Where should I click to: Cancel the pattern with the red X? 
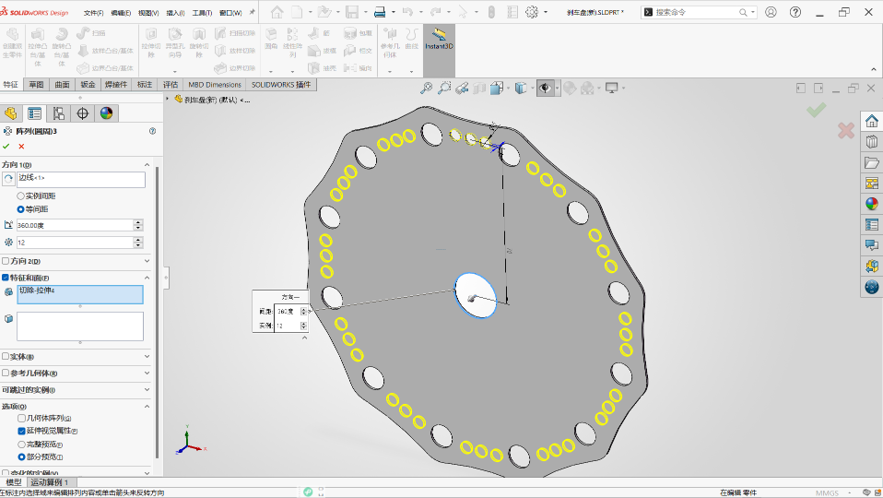21,146
